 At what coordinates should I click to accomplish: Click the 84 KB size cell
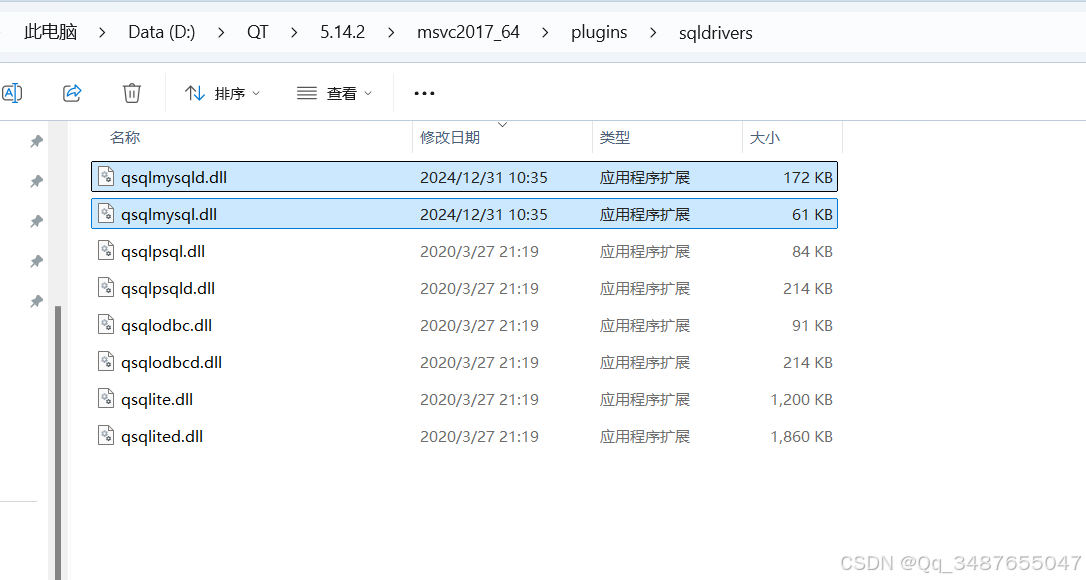click(812, 252)
